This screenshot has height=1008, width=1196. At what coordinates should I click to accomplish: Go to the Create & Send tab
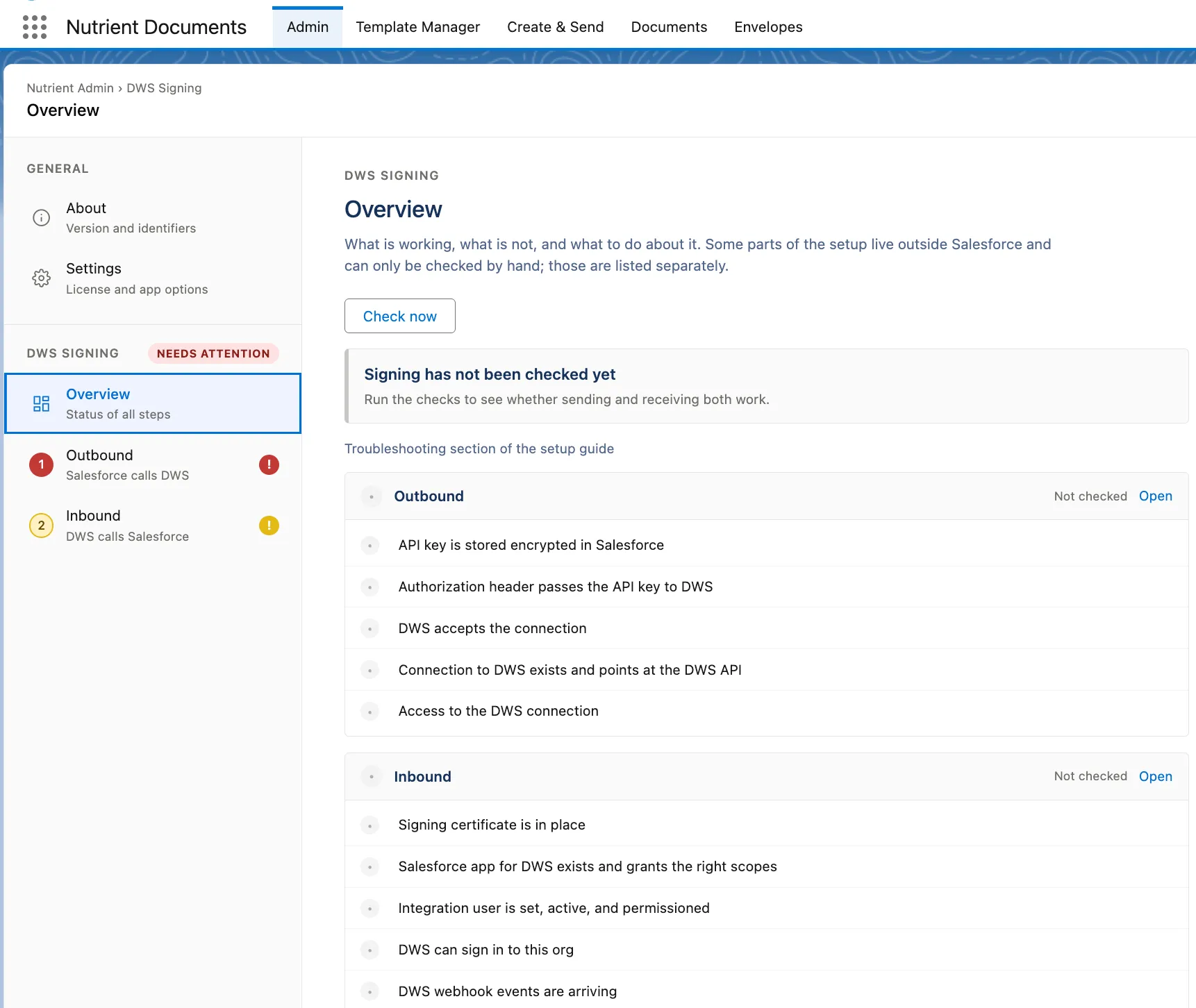coord(556,27)
